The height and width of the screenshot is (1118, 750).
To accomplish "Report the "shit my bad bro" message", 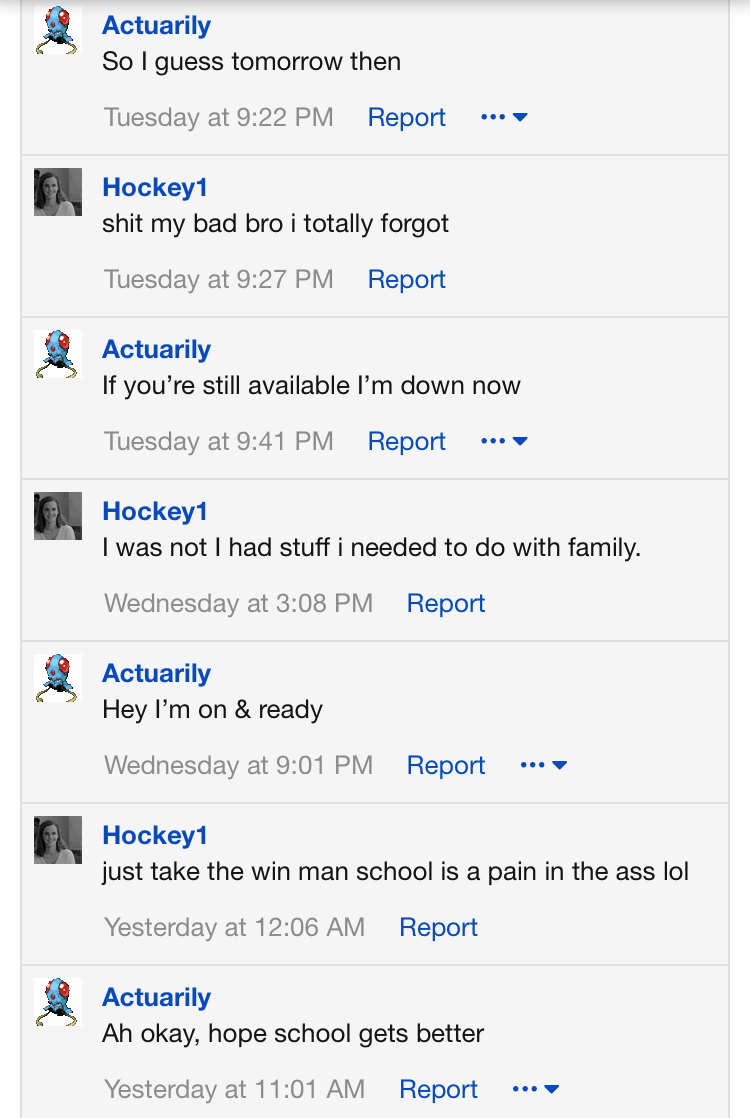I will 406,279.
